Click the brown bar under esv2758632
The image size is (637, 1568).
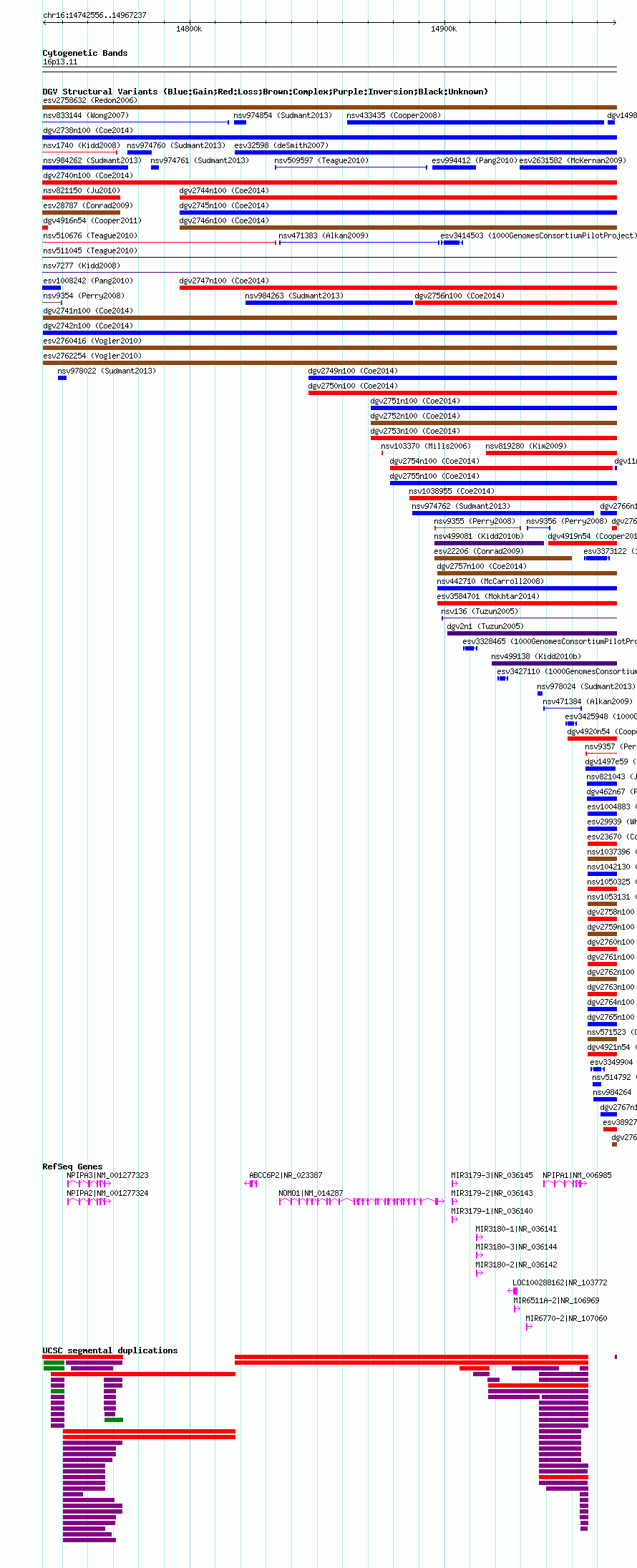pos(329,107)
